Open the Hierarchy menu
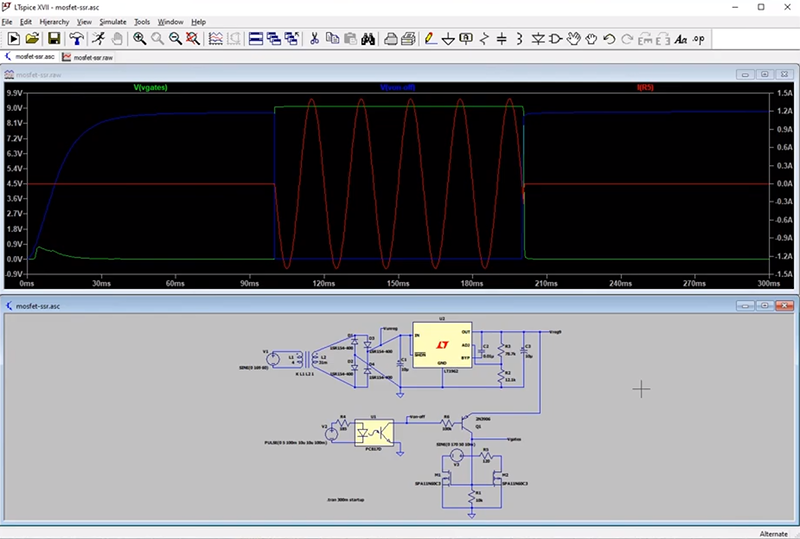The width and height of the screenshot is (800, 539). coord(54,21)
